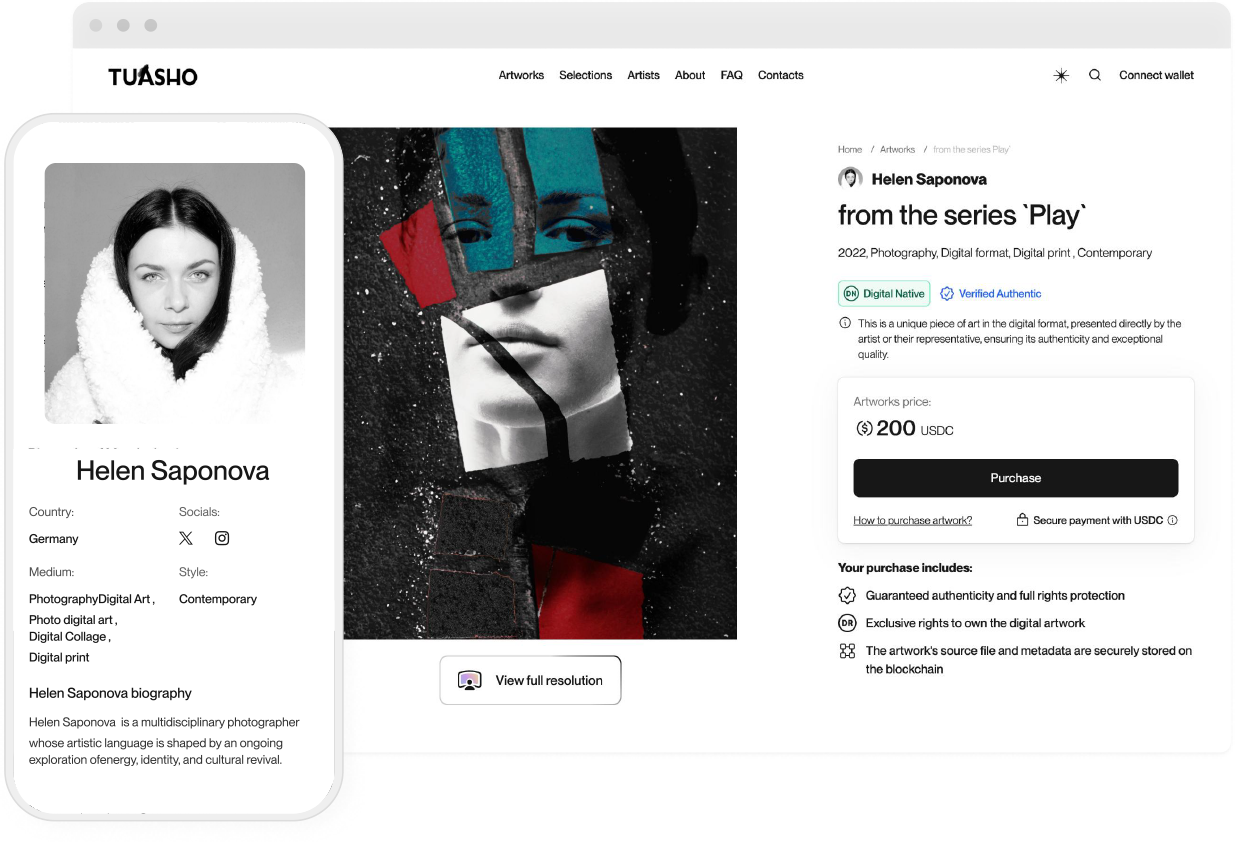Click the Digital Native badge
Viewport: 1235px width, 848px height.
coord(884,294)
